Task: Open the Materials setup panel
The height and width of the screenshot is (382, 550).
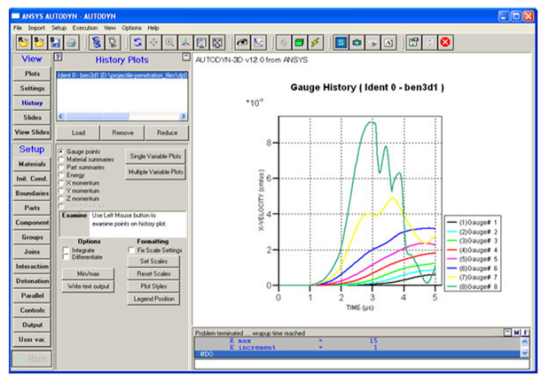Action: click(32, 164)
